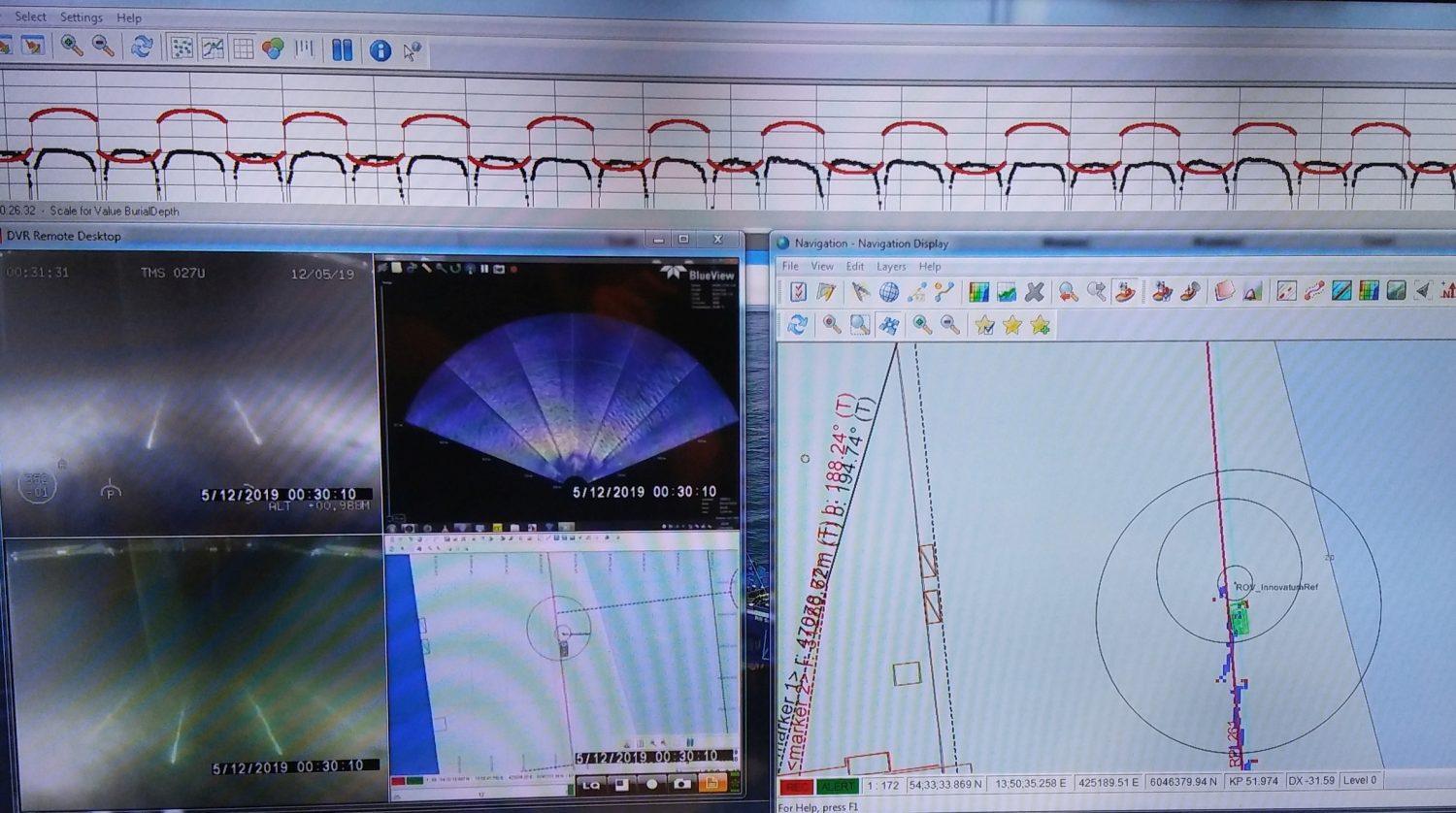Click the star with plus add-bookmark icon
This screenshot has height=813, width=1456.
[x=1041, y=325]
